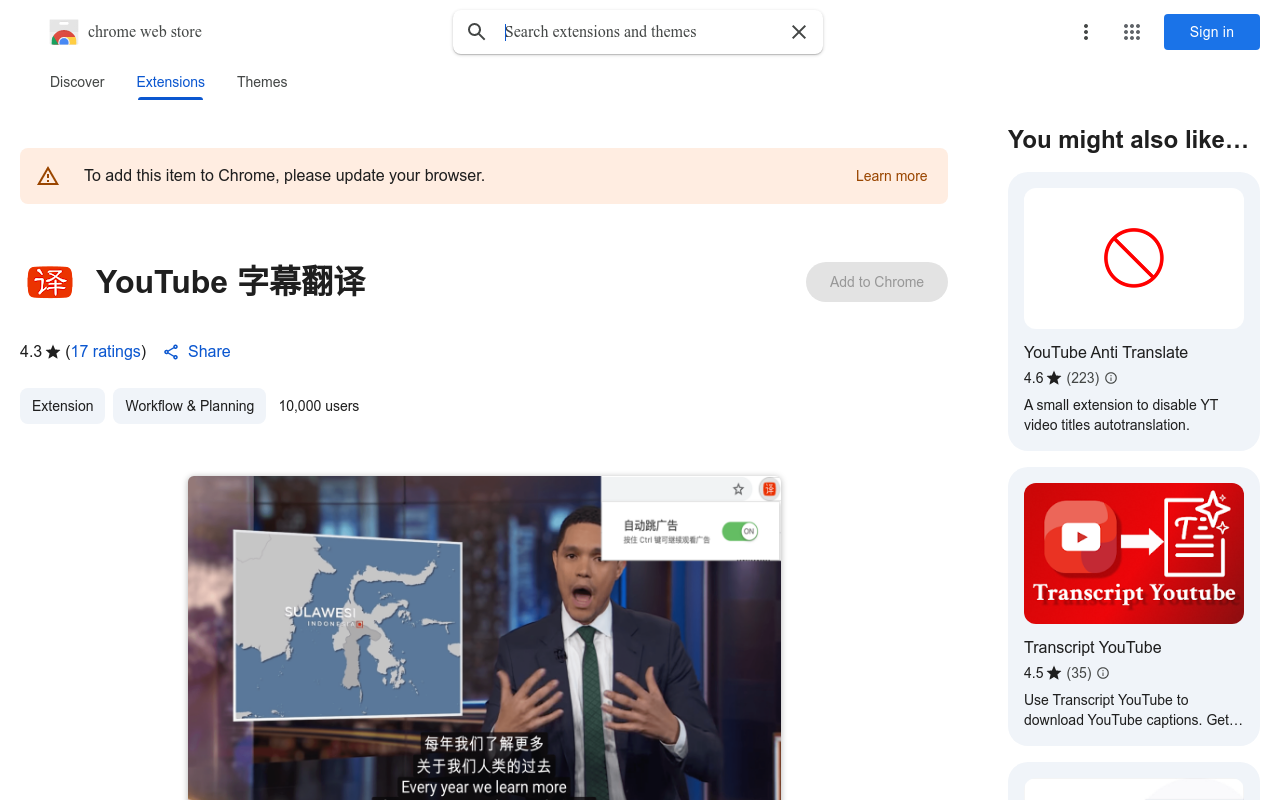Click the info icon beside 35 ratings
This screenshot has height=800, width=1280.
1103,673
